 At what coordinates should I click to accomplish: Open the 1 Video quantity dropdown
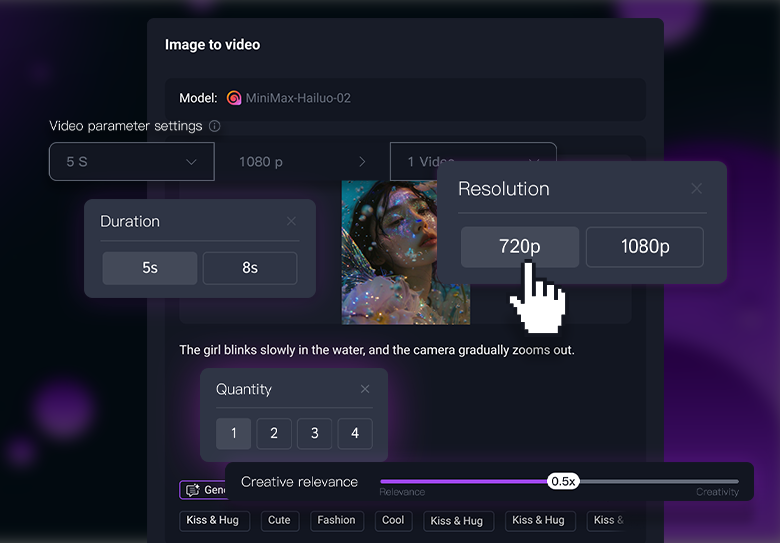(x=472, y=161)
